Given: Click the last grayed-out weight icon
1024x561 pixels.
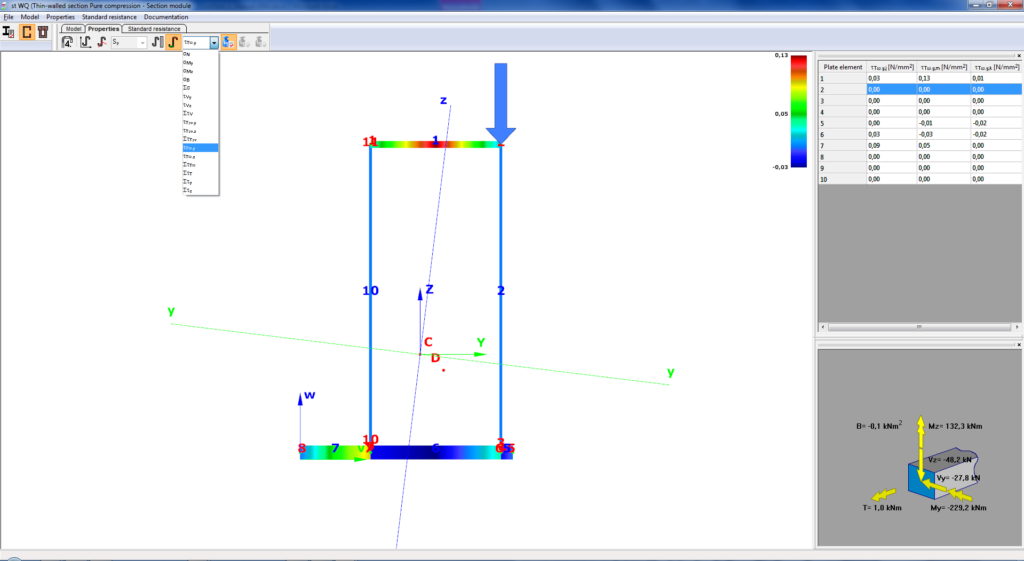Looking at the screenshot, I should pos(260,42).
